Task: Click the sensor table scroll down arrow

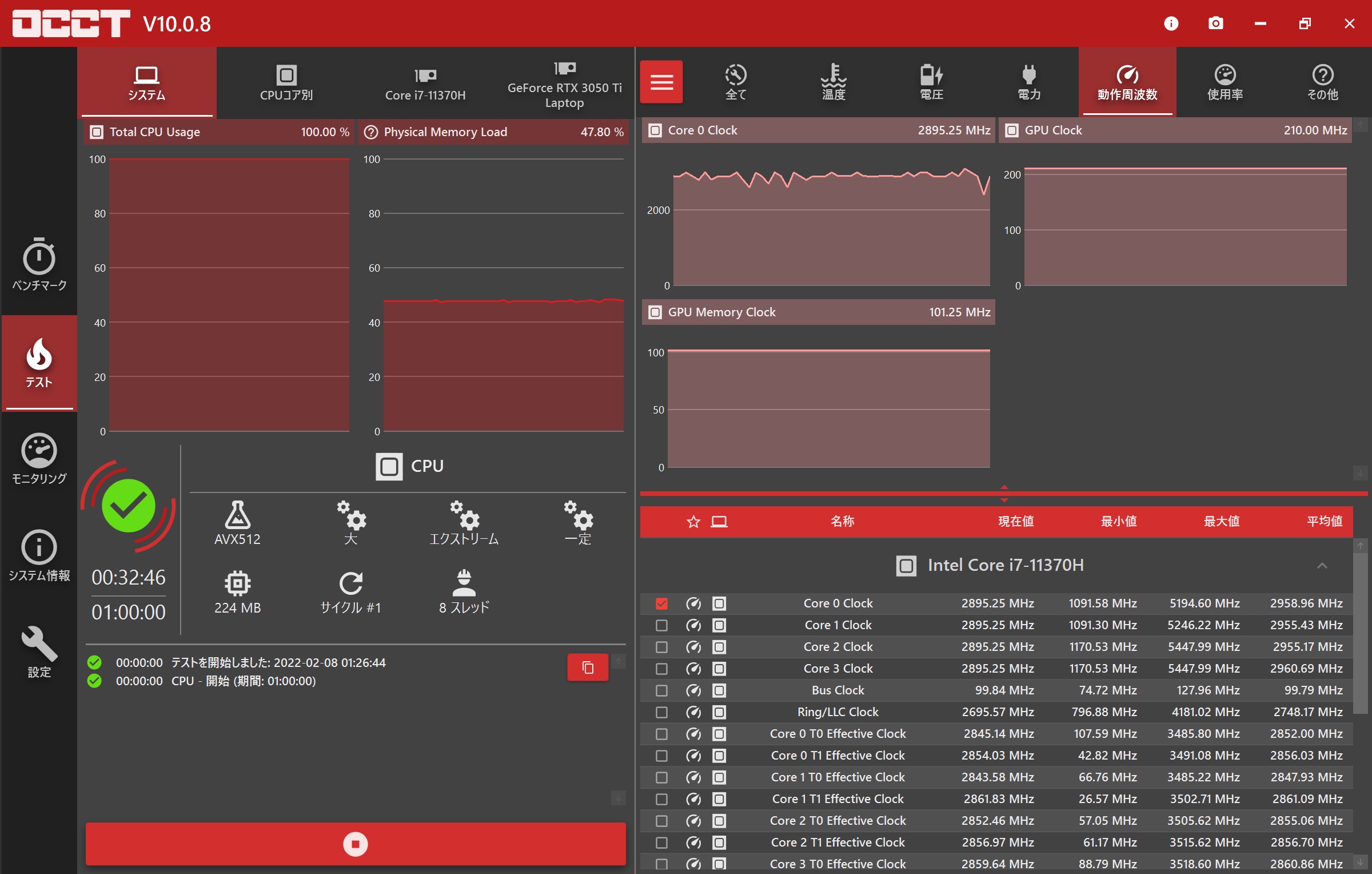Action: pos(1360,861)
